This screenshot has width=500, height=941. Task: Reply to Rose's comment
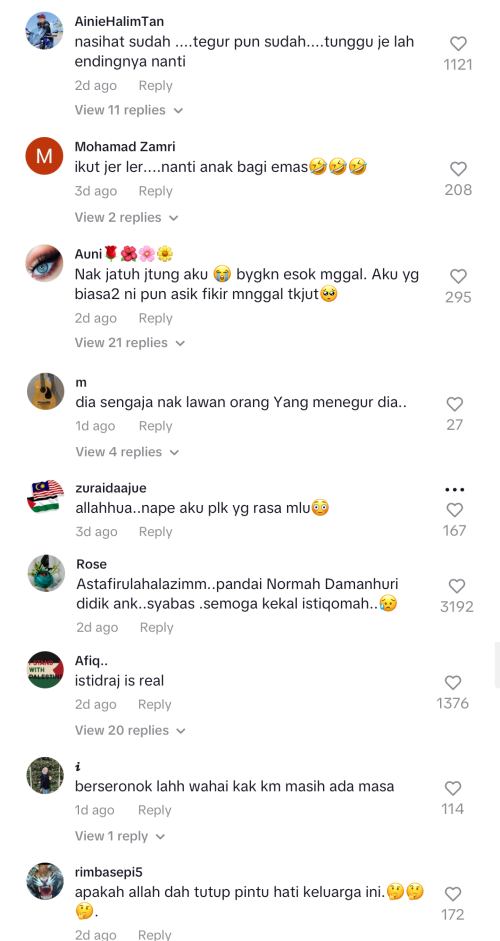click(157, 627)
